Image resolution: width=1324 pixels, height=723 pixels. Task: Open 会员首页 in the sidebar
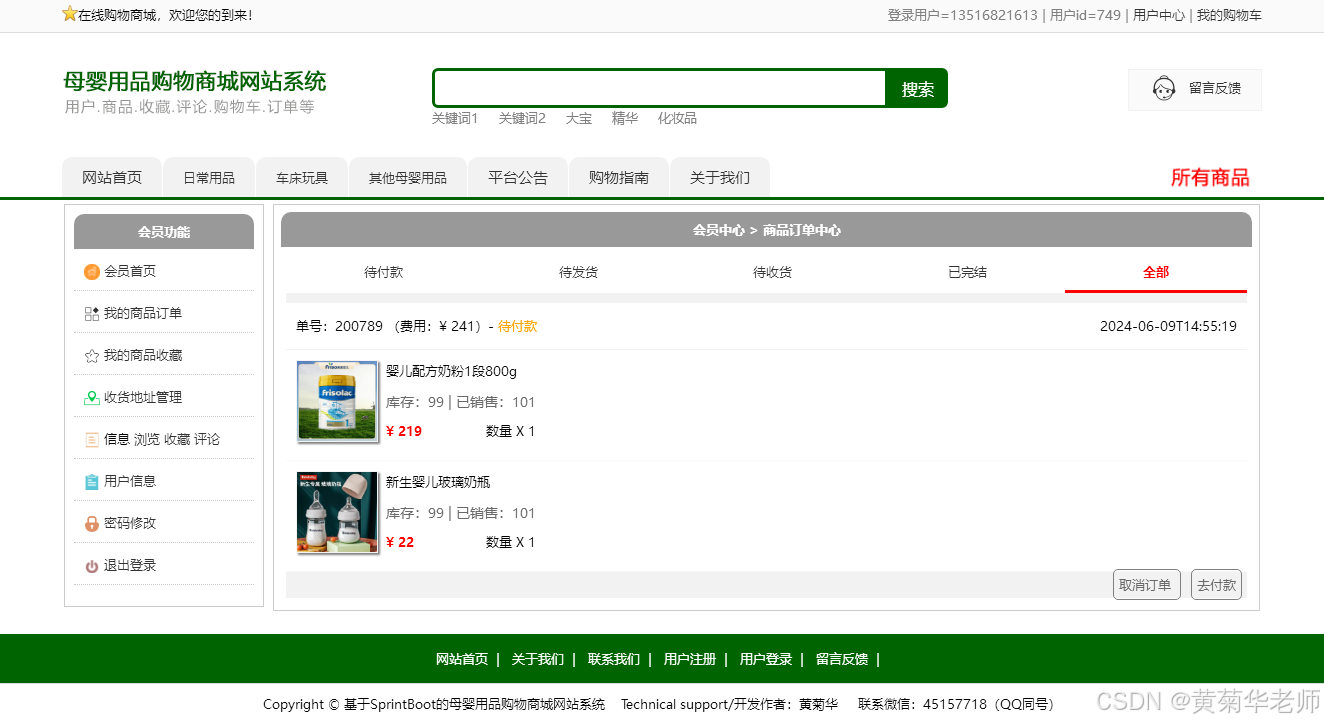(x=130, y=271)
